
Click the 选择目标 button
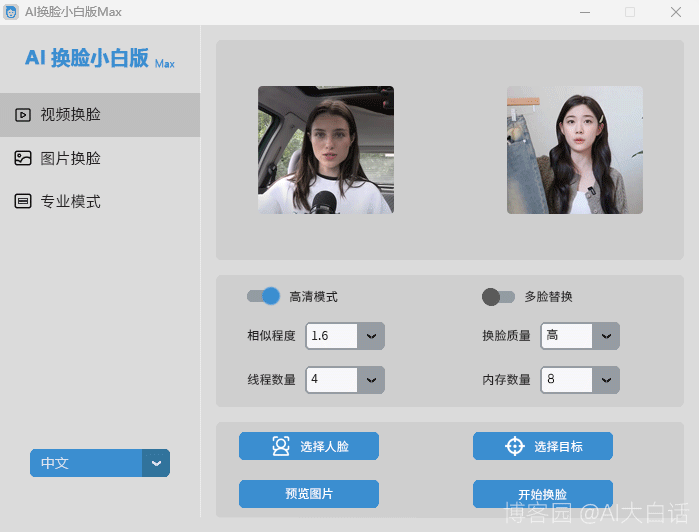[x=543, y=446]
